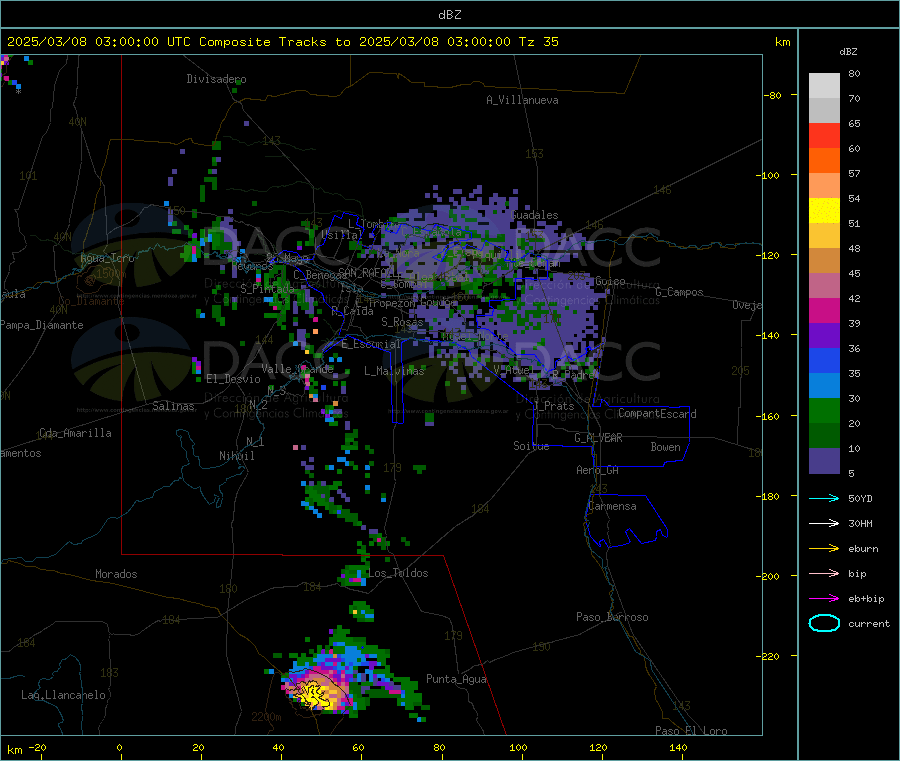The height and width of the screenshot is (761, 900).
Task: Click the Paso El Loro place label
Action: pos(691,731)
